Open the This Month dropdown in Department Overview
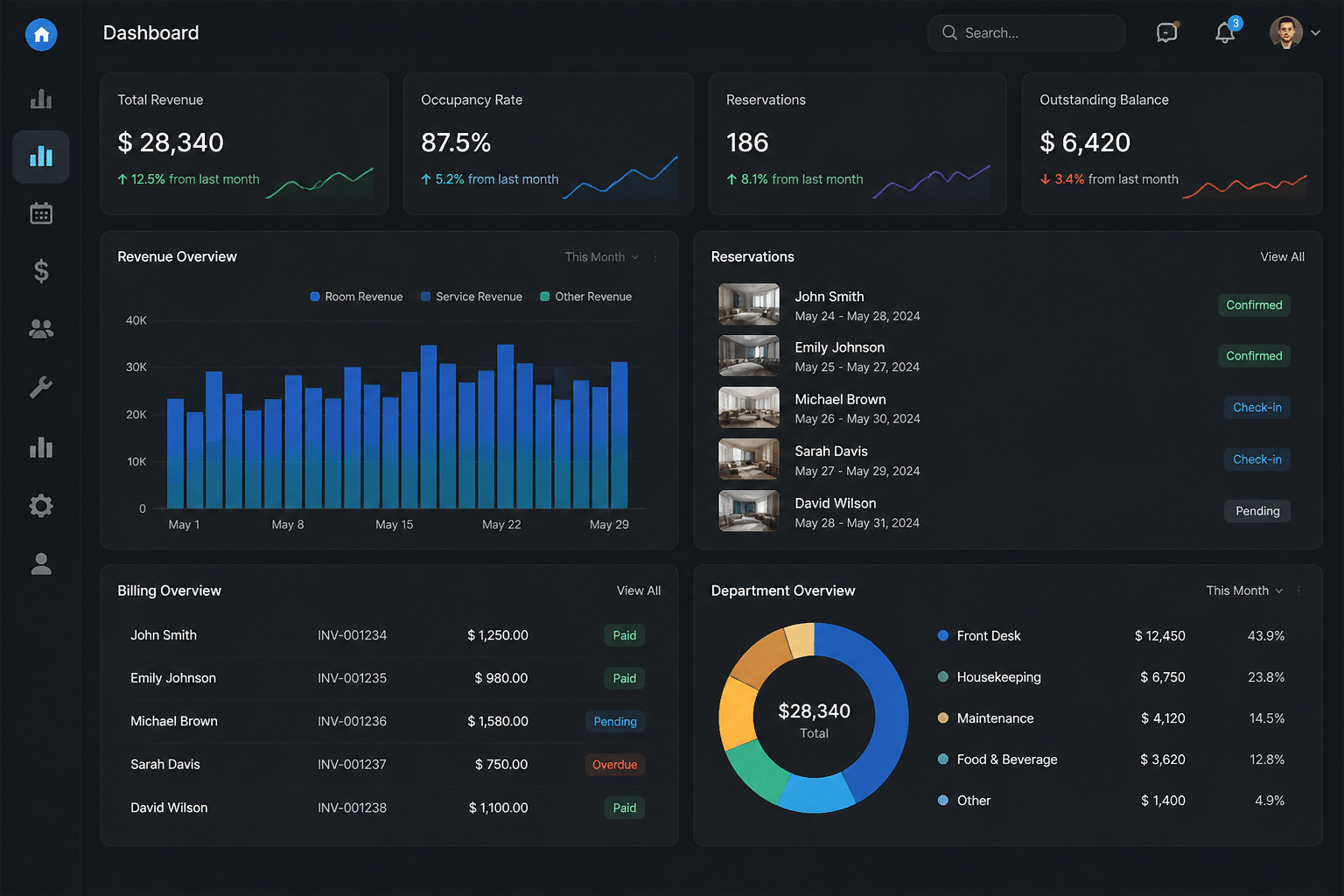 tap(1244, 591)
